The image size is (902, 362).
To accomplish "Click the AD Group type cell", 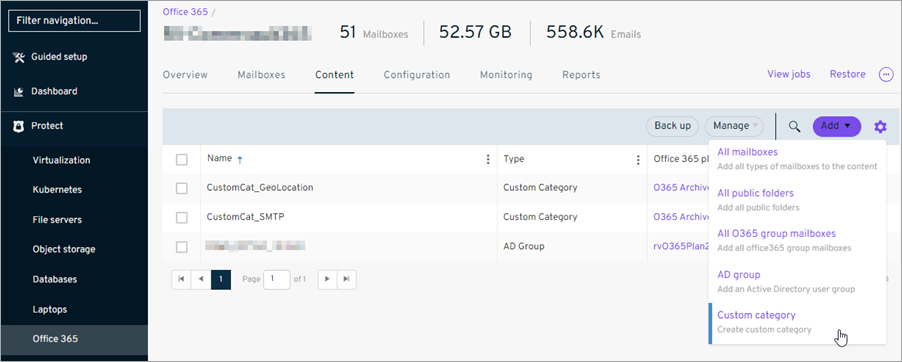I will 523,246.
